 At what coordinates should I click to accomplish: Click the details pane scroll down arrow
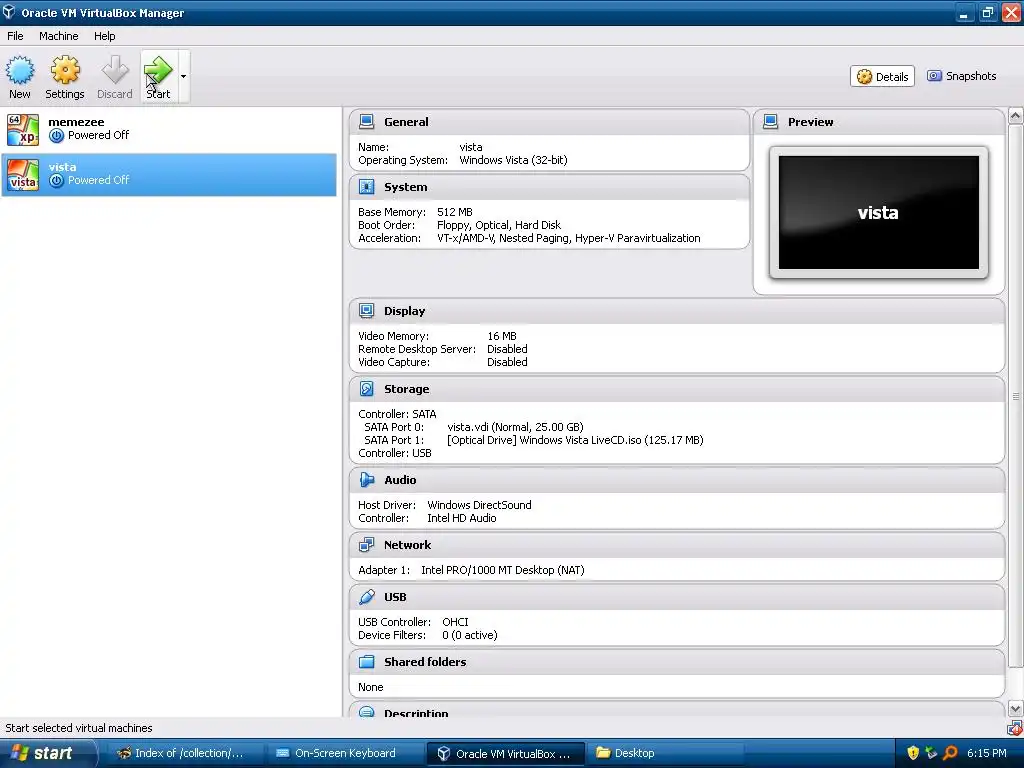click(1016, 709)
